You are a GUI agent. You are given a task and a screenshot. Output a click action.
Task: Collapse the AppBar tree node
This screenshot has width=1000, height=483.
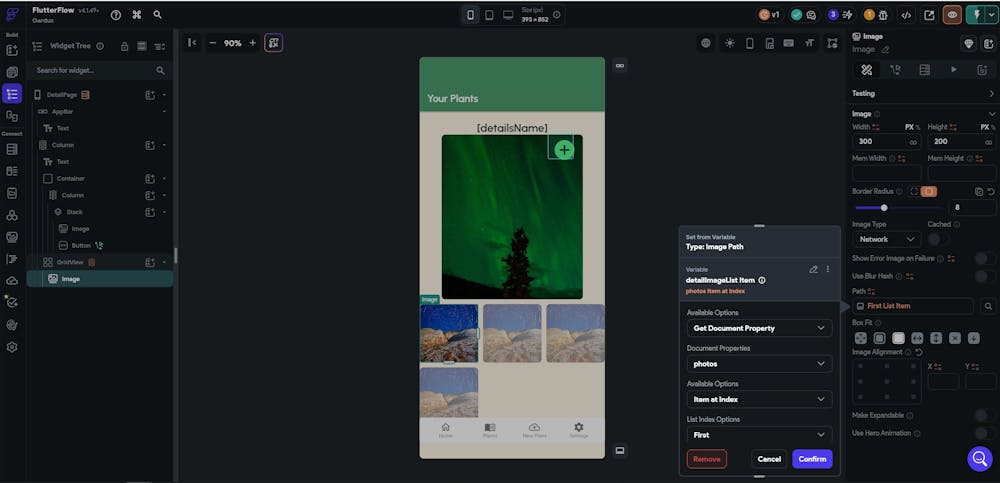pyautogui.click(x=164, y=112)
